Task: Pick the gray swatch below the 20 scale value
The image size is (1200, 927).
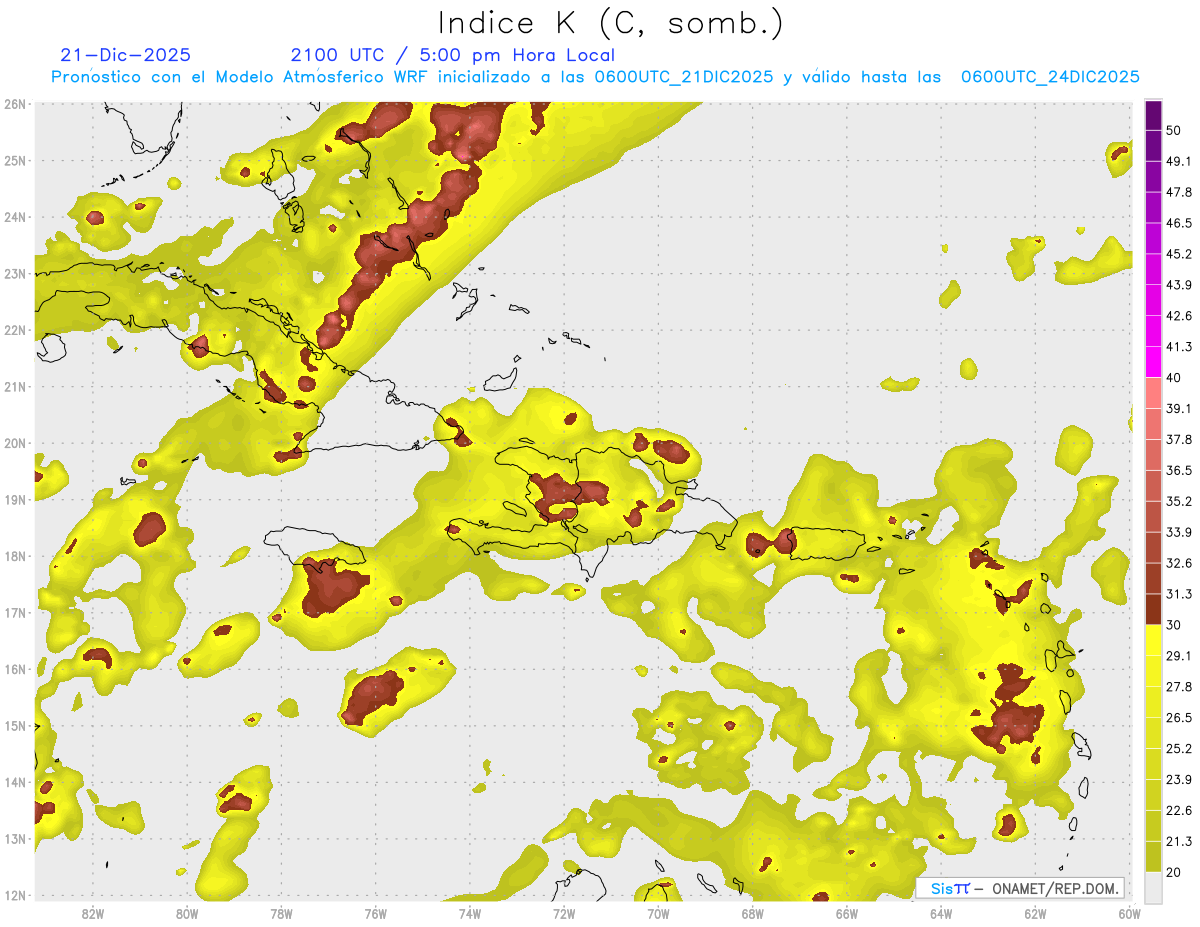Action: point(1153,887)
